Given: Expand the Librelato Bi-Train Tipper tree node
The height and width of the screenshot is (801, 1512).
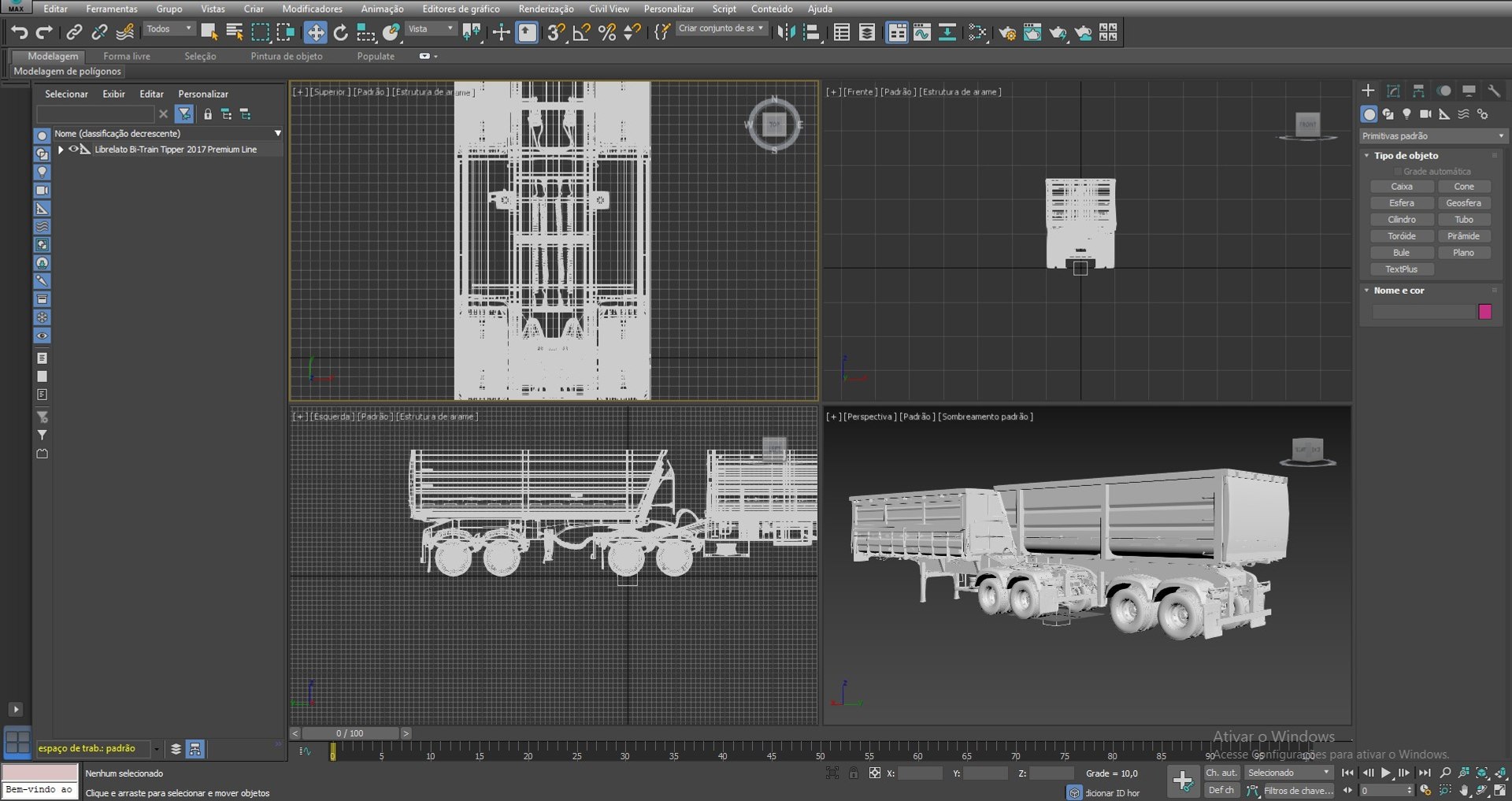Looking at the screenshot, I should pyautogui.click(x=61, y=149).
